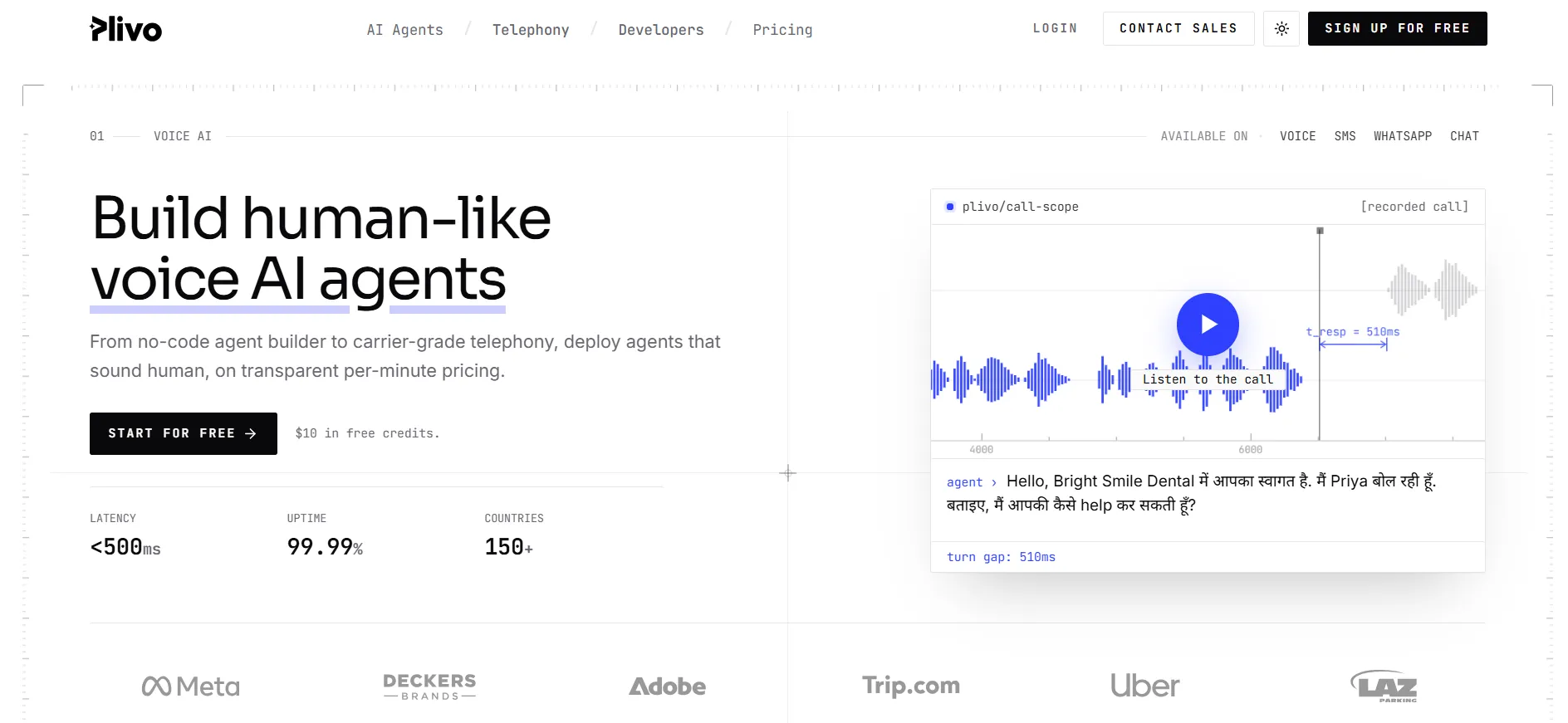1568x723 pixels.
Task: Click the 6000 timeline tick label
Action: click(x=1250, y=450)
